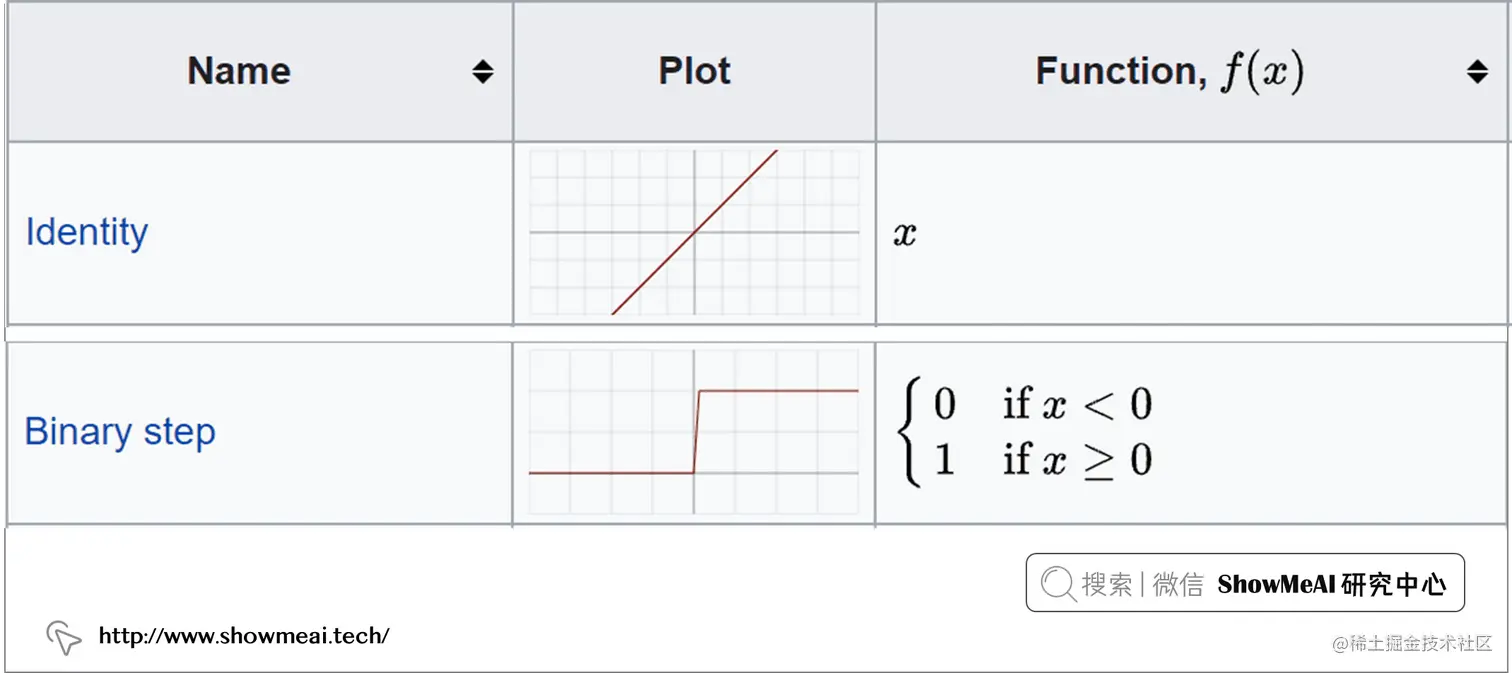Click the Function, f(x) column header text
Image resolution: width=1512 pixels, height=673 pixels.
point(1170,72)
